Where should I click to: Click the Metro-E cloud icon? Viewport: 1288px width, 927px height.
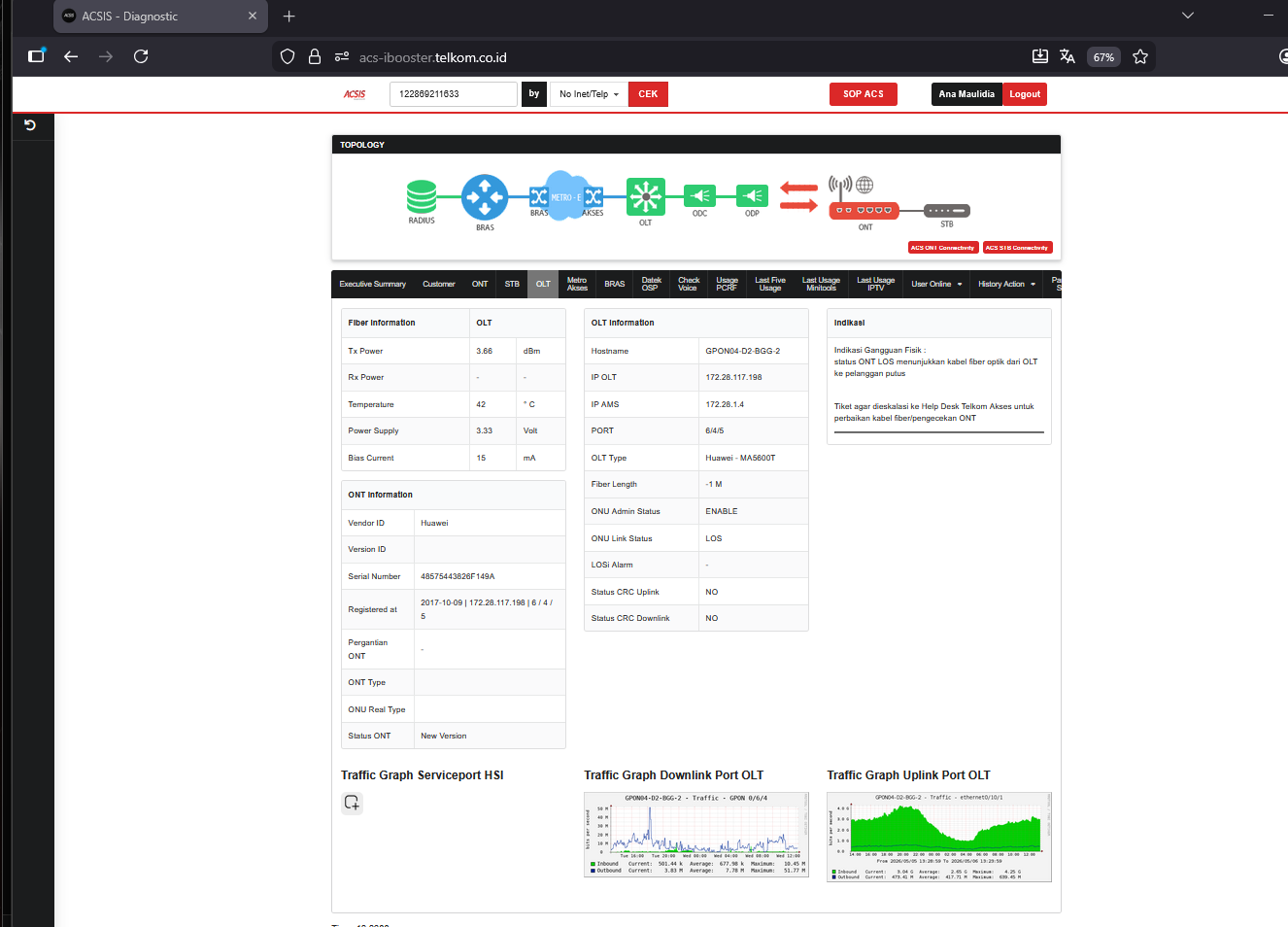566,196
